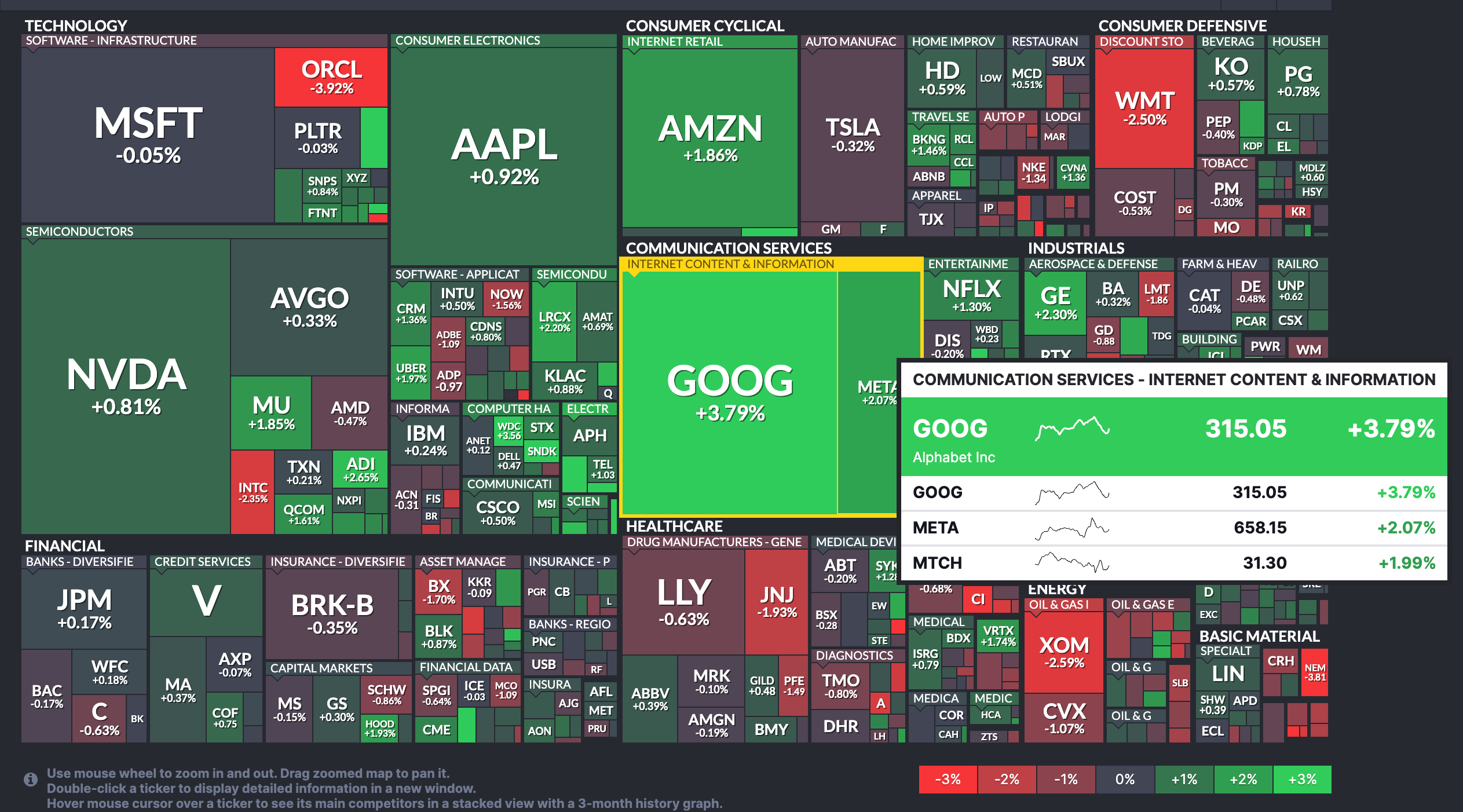
Task: Select the Internet Retail industry header
Action: tap(675, 42)
